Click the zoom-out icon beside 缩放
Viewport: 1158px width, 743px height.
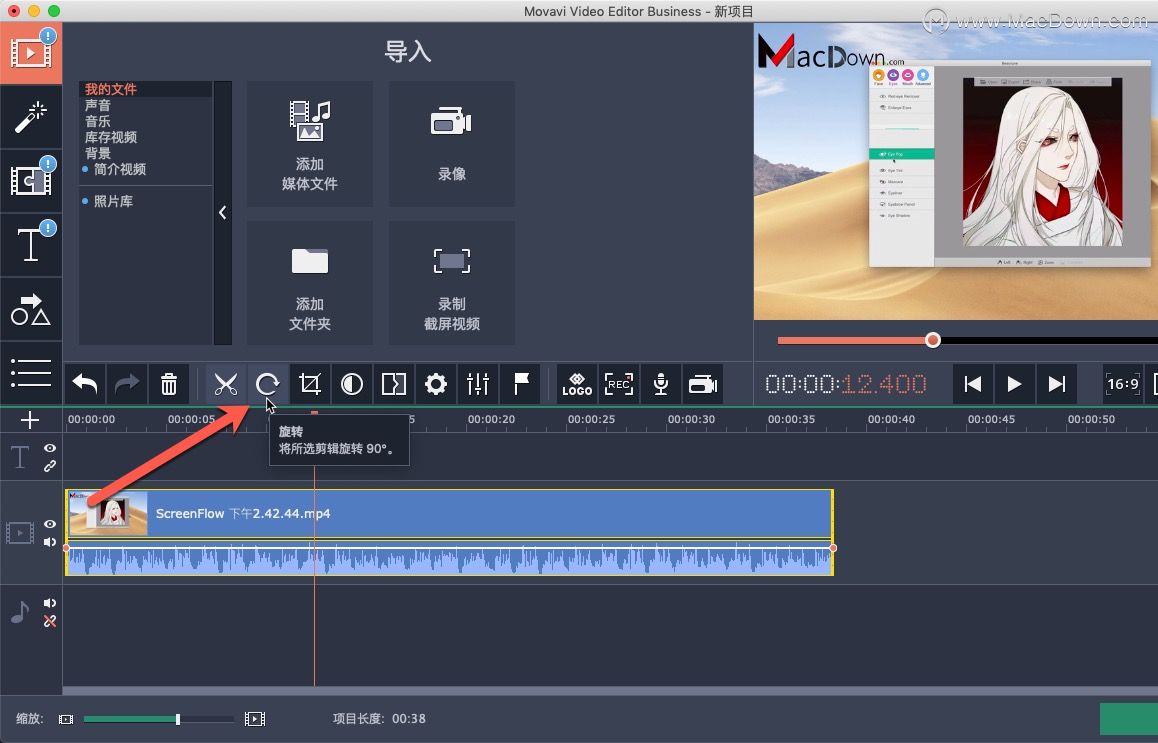coord(66,719)
